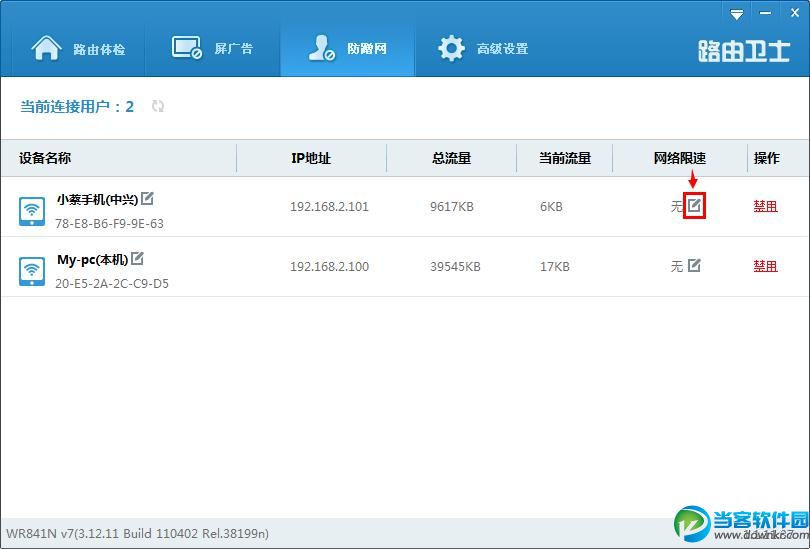Disable device 小萘手机(中兴) via 禁用 link
The height and width of the screenshot is (549, 810).
point(765,206)
